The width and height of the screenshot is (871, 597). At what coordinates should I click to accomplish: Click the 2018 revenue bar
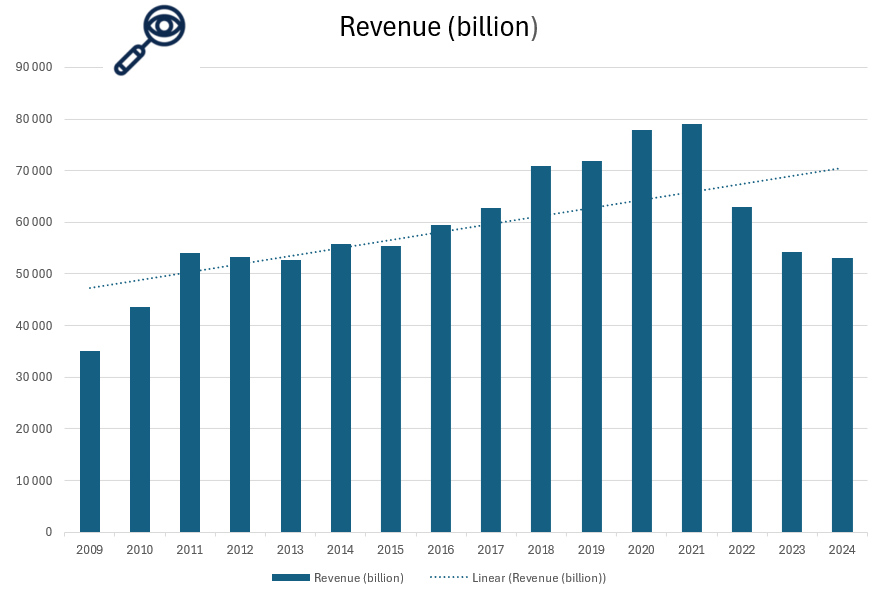(x=541, y=349)
